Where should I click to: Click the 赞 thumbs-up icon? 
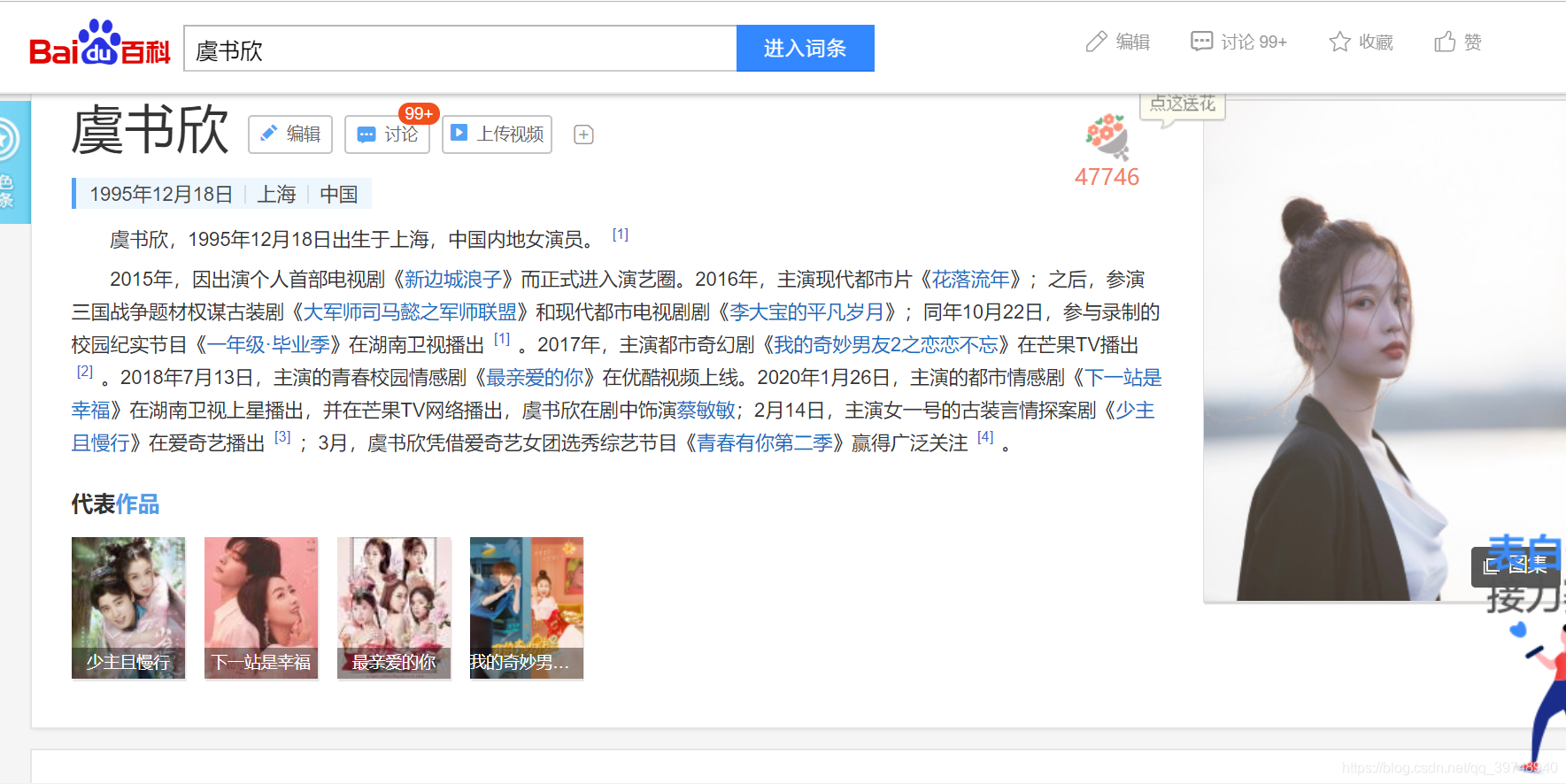pos(1445,42)
